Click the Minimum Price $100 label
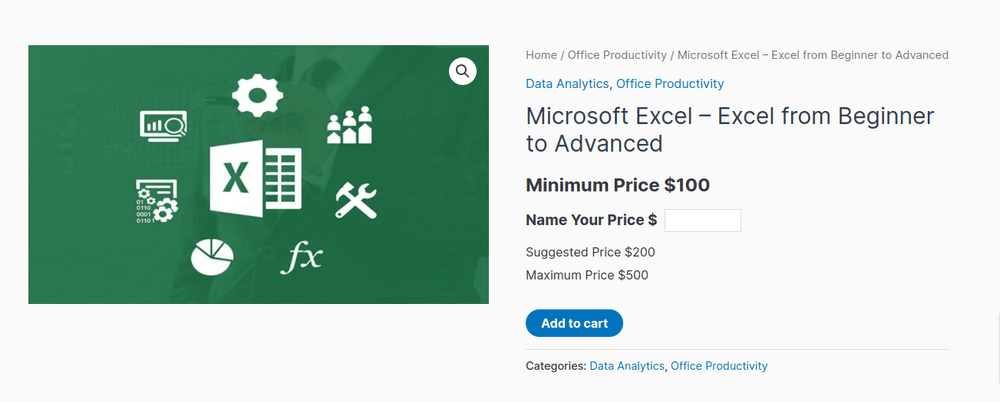 617,185
